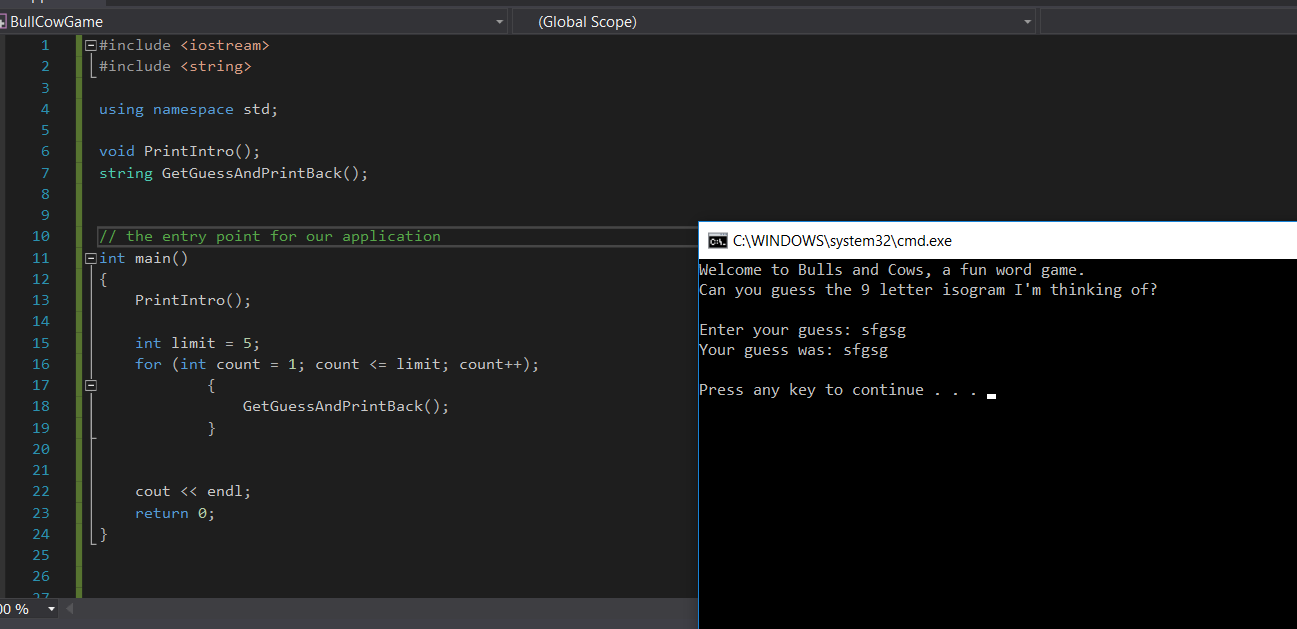Place cursor on PrintIntro(); call in main
The image size is (1297, 629).
click(x=193, y=300)
